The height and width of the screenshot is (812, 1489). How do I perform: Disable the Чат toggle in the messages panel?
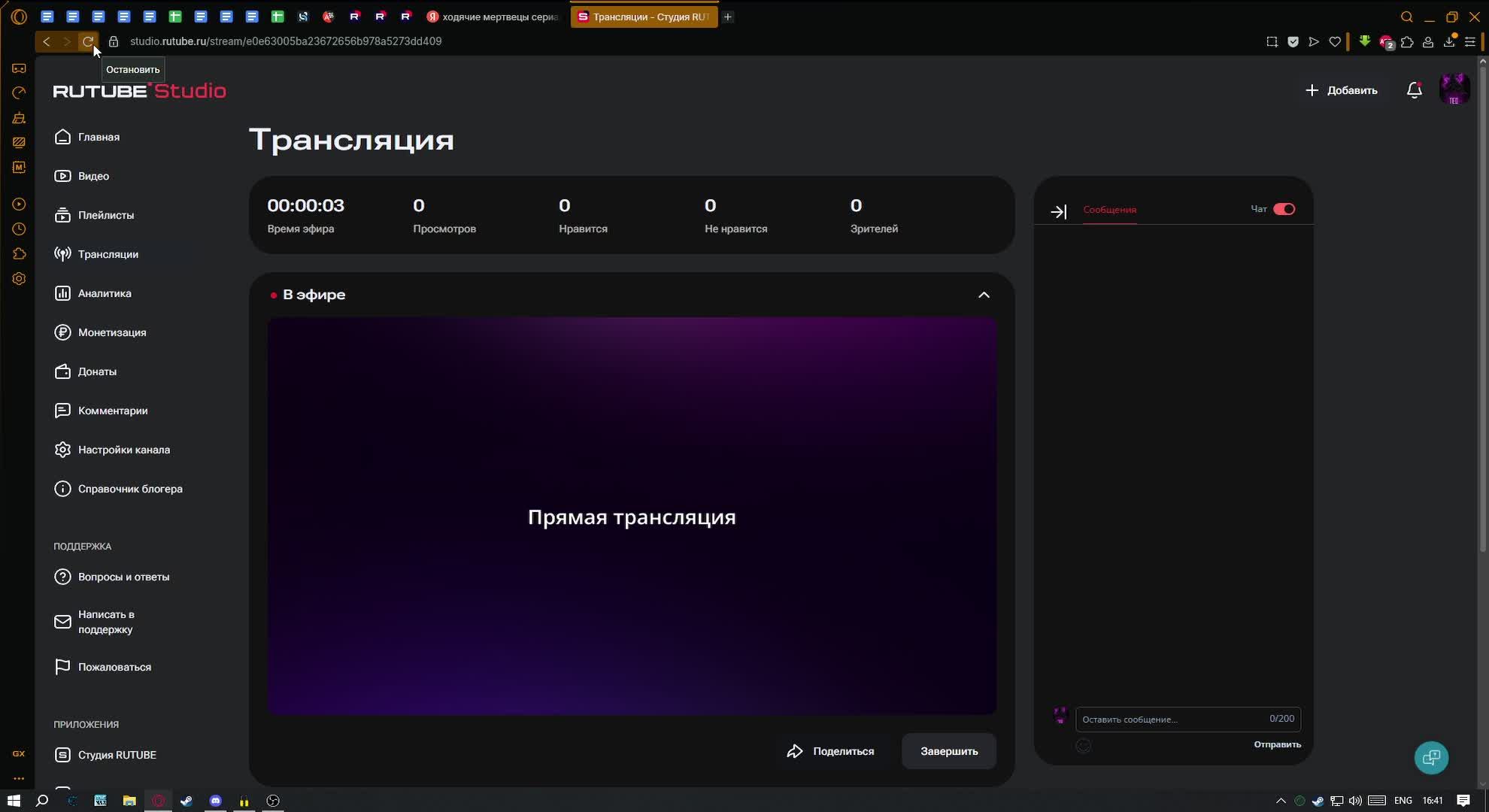tap(1284, 209)
